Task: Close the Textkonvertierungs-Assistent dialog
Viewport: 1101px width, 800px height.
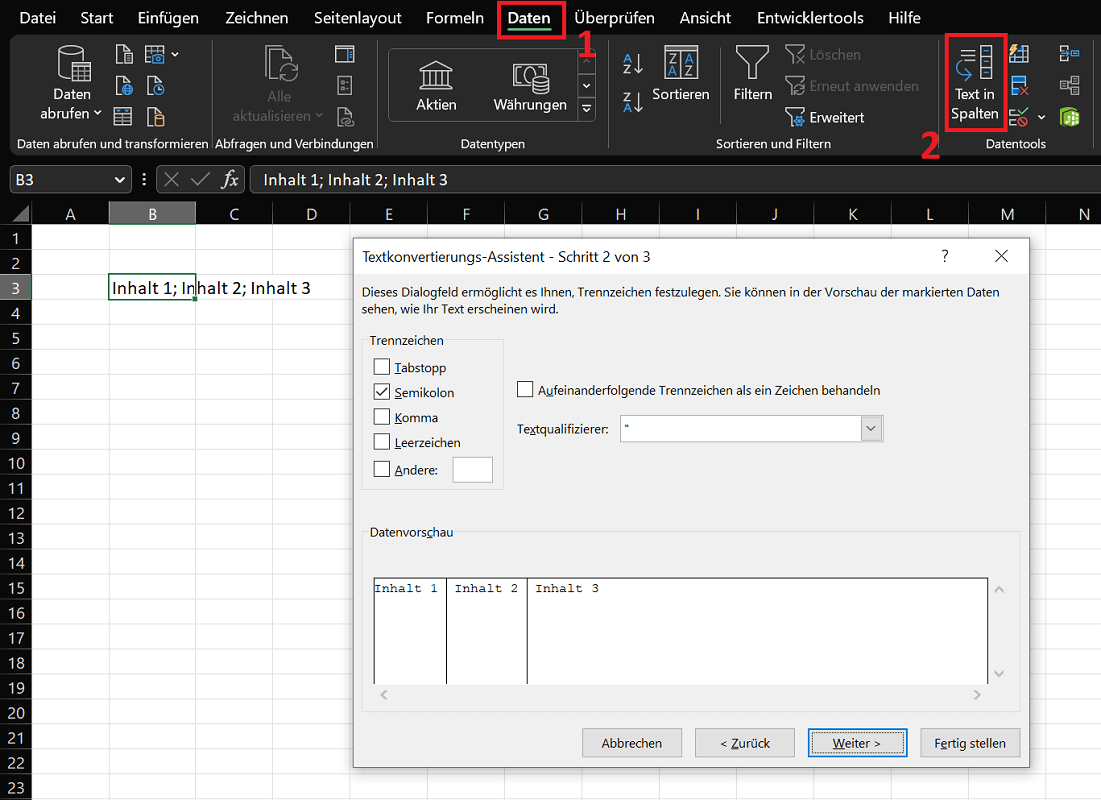Action: pos(1001,256)
